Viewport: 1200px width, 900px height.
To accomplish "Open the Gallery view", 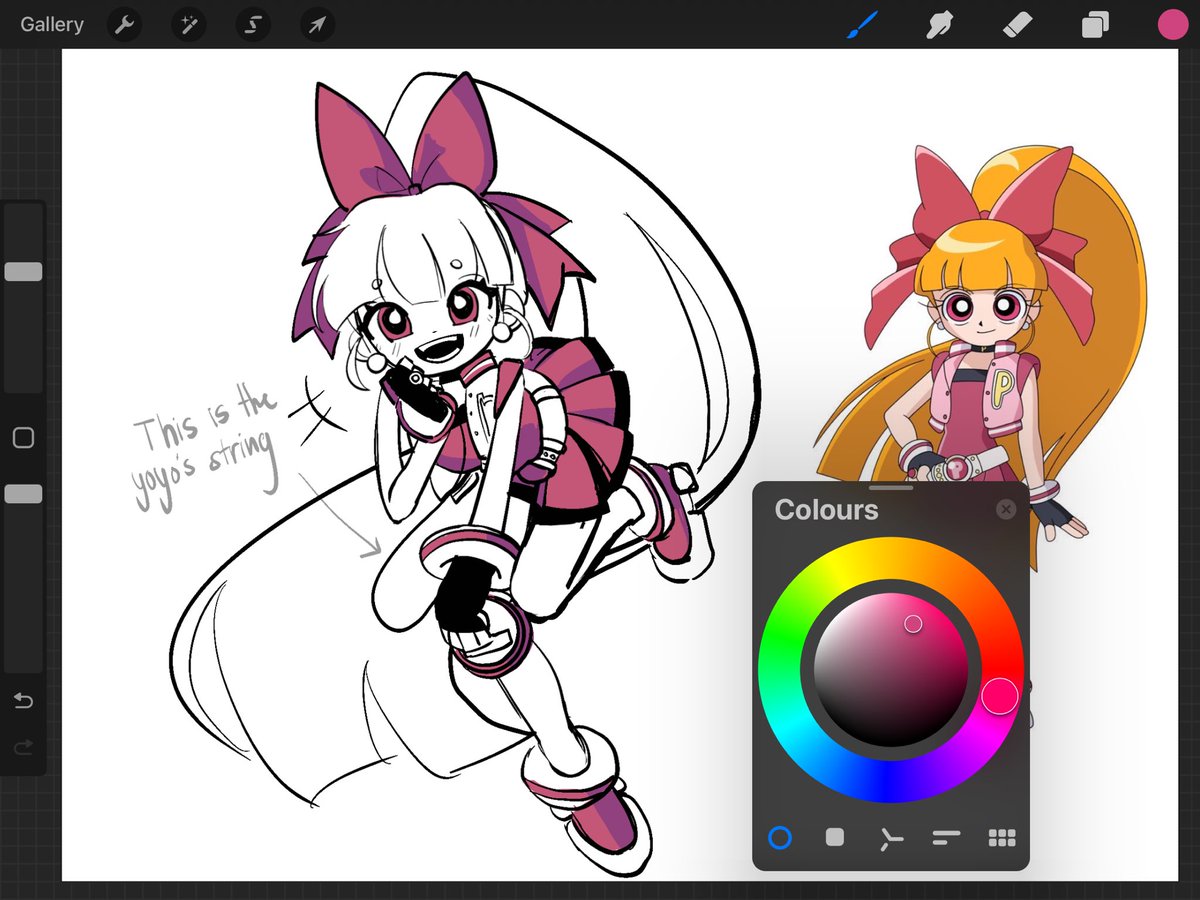I will (52, 25).
